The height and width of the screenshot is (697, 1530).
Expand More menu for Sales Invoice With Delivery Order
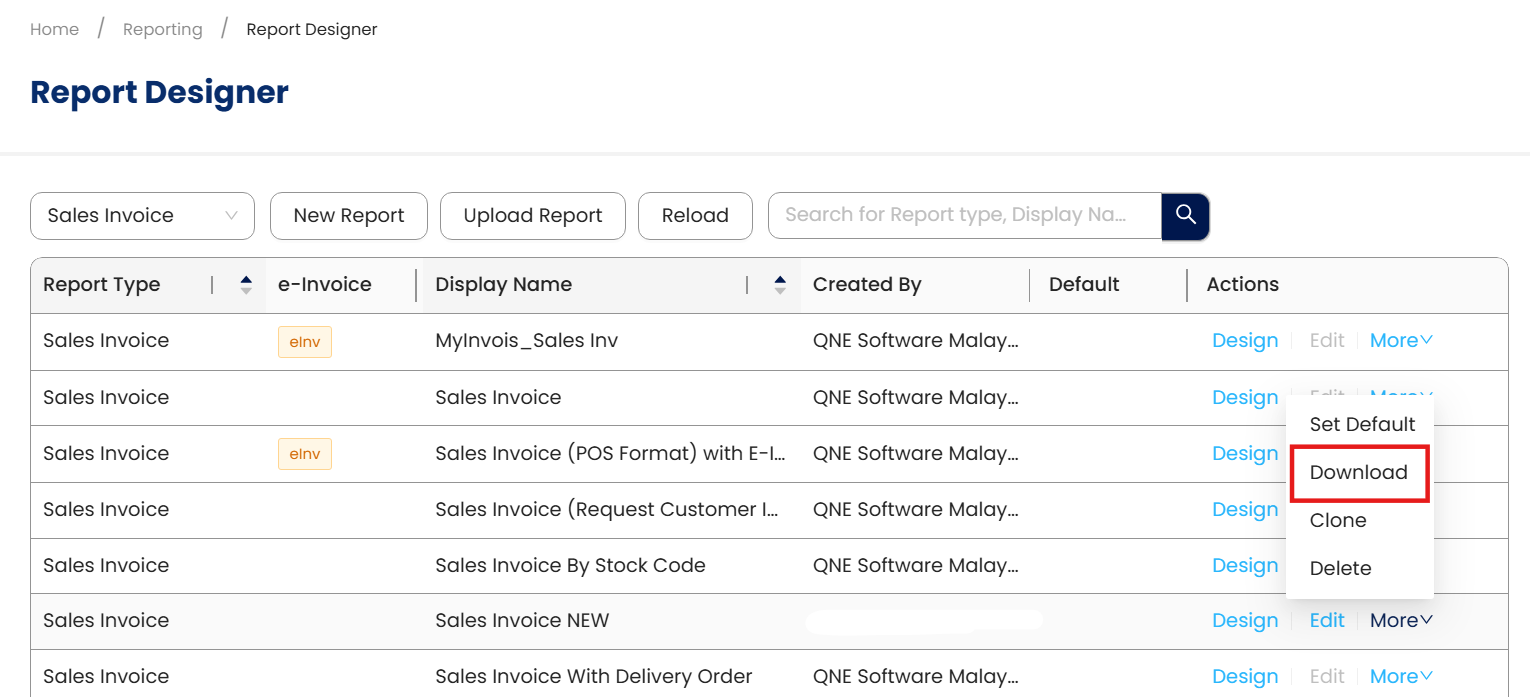1401,677
